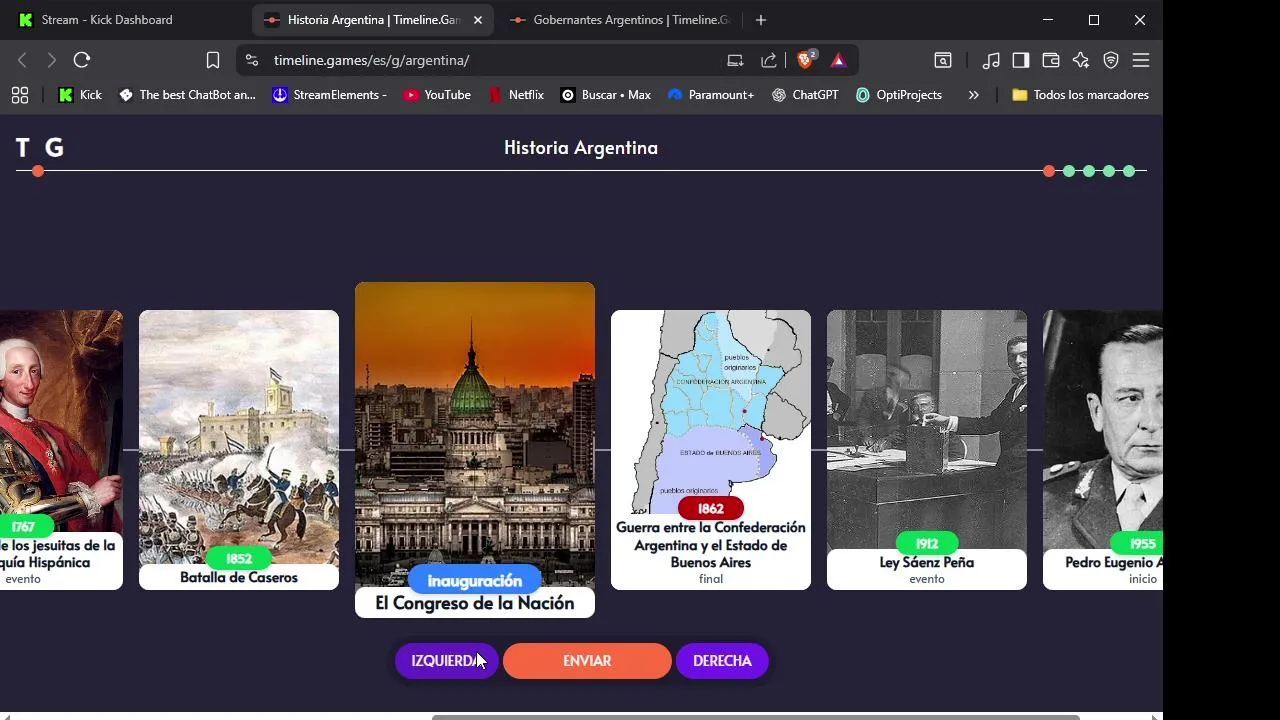Bookmark this page with the bookmark icon
The height and width of the screenshot is (720, 1280).
[213, 60]
